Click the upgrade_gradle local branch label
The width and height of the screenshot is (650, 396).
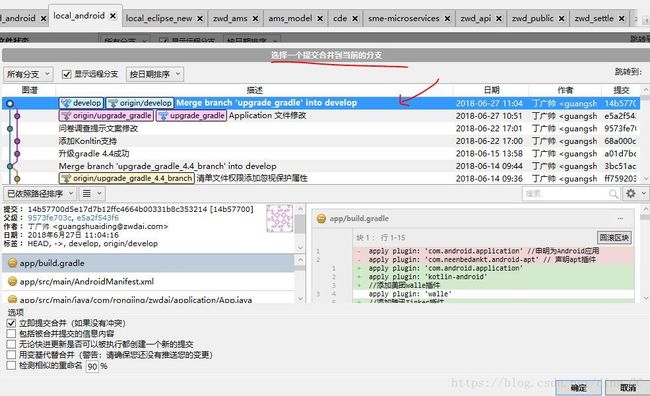click(x=191, y=115)
